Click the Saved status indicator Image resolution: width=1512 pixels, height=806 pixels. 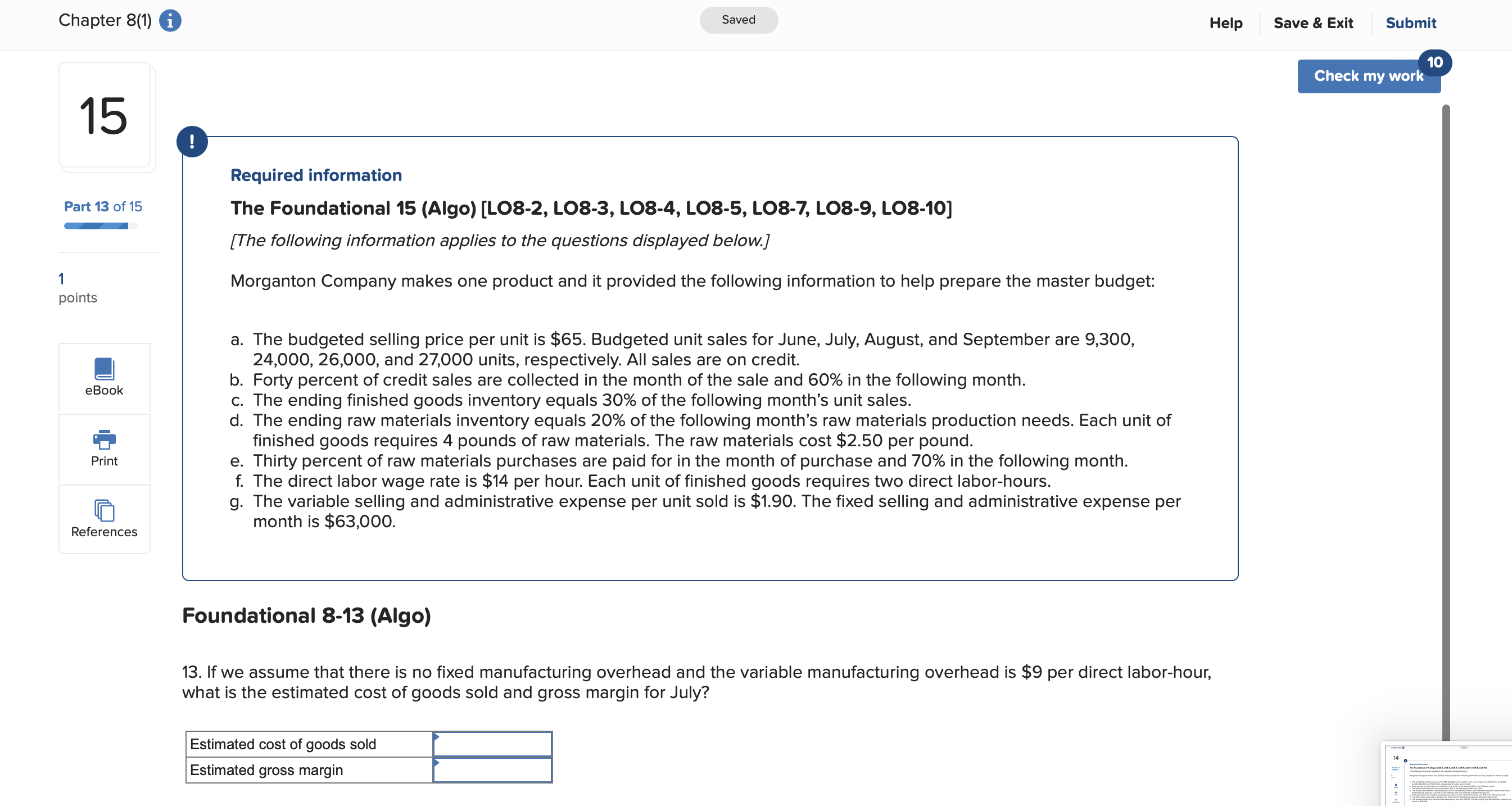pos(739,19)
